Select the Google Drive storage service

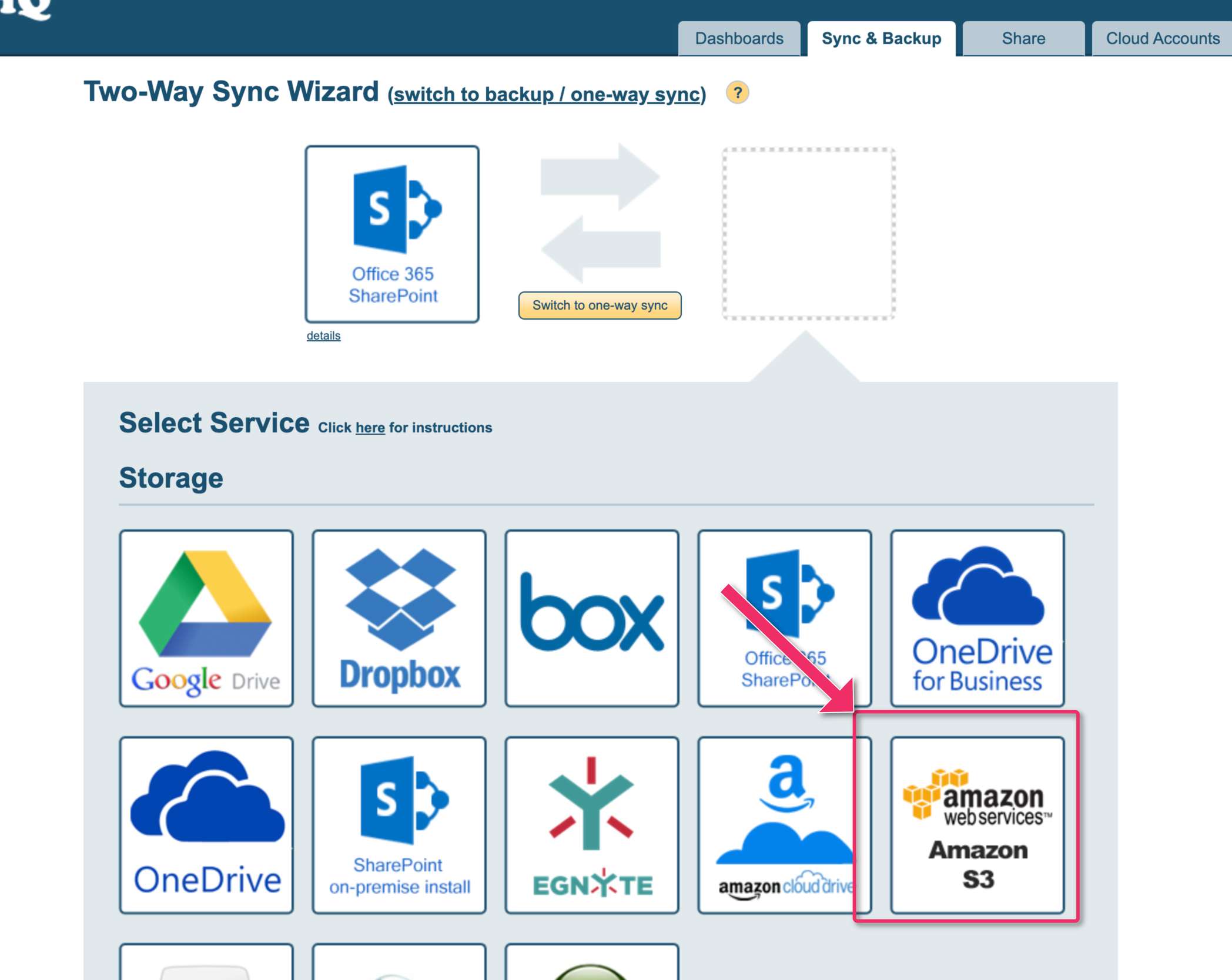click(x=206, y=618)
